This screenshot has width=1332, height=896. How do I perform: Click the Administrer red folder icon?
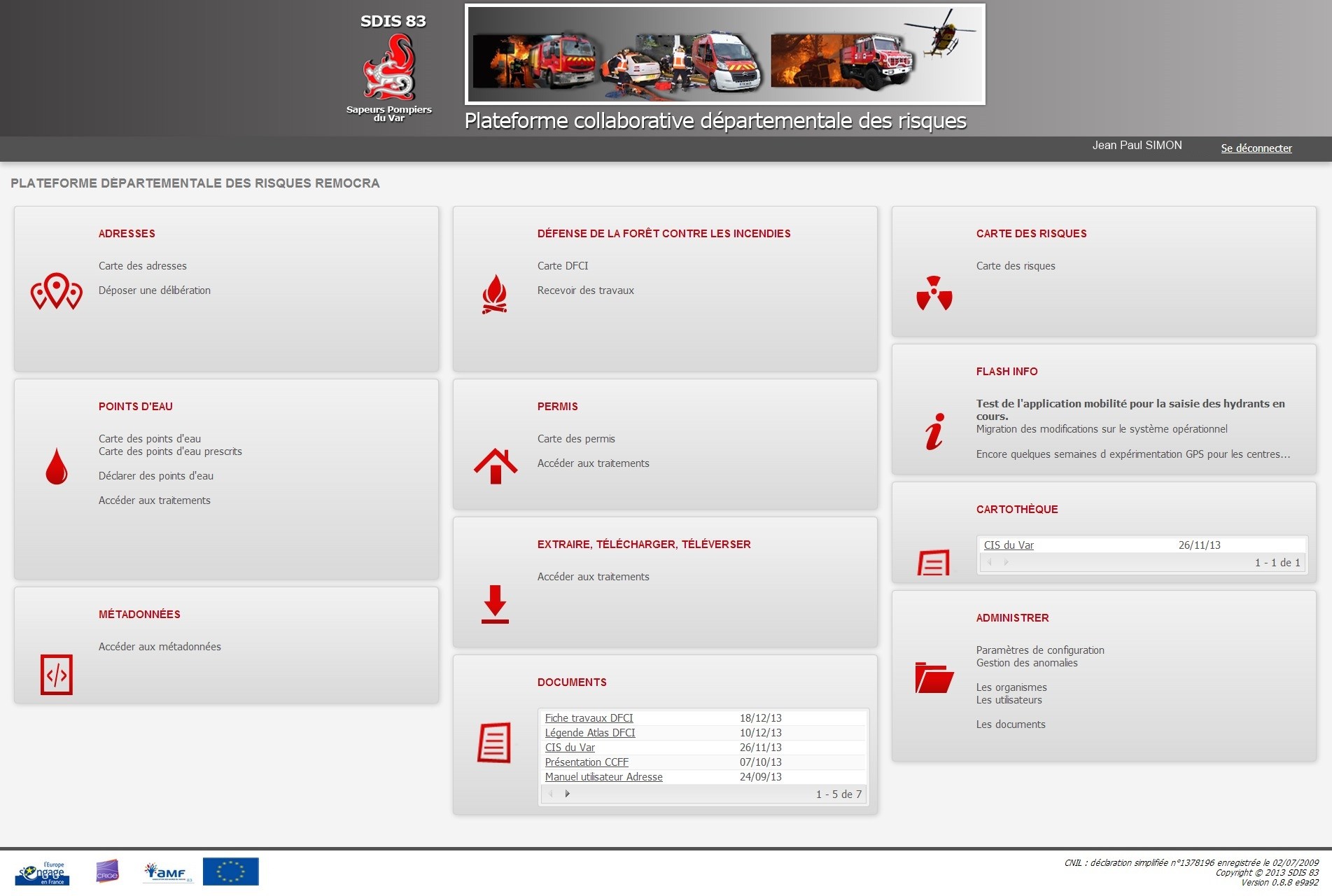pyautogui.click(x=934, y=678)
